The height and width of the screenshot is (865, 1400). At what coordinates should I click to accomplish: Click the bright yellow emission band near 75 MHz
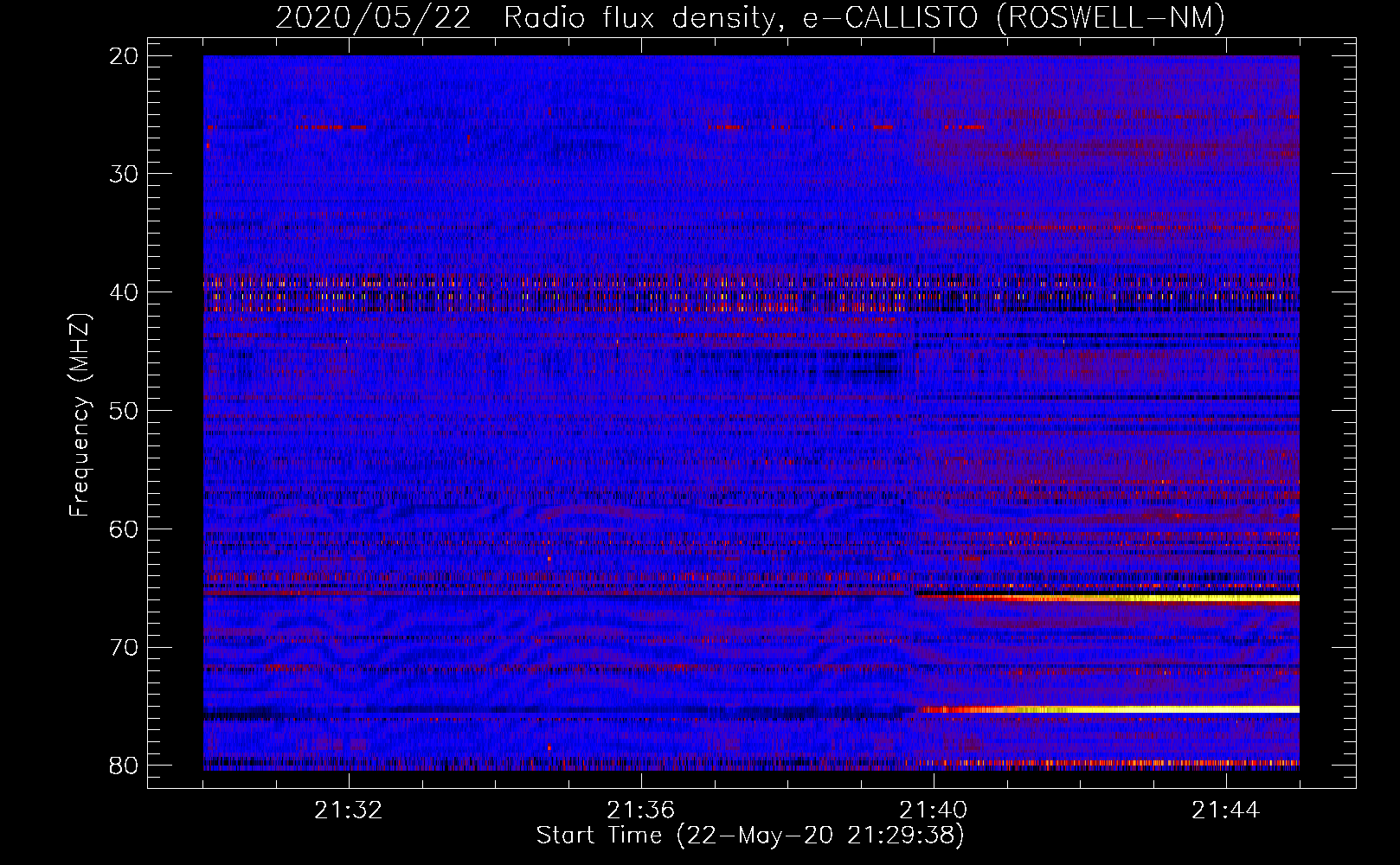(x=1111, y=709)
